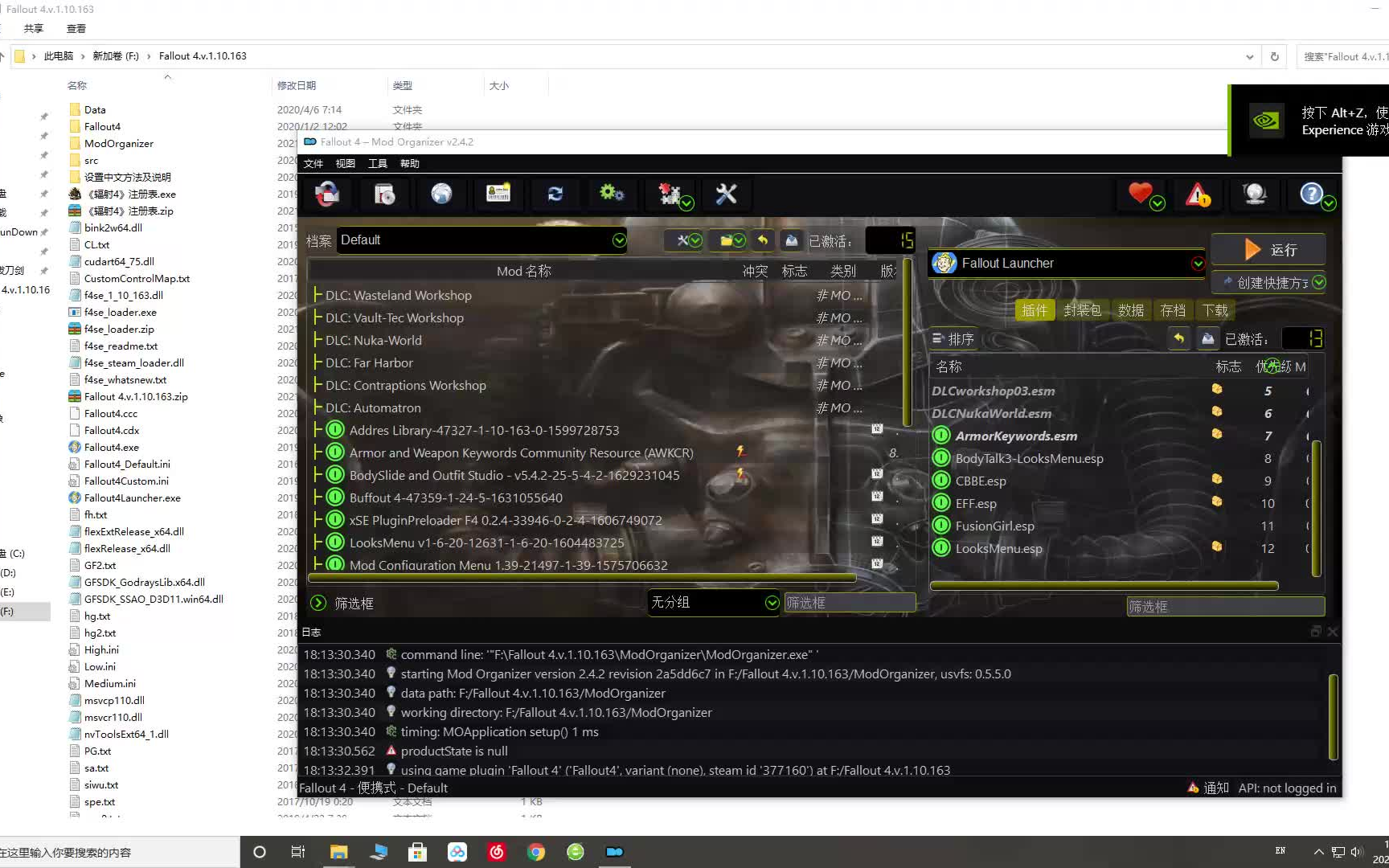
Task: Open the Default profile dropdown
Action: tap(482, 240)
